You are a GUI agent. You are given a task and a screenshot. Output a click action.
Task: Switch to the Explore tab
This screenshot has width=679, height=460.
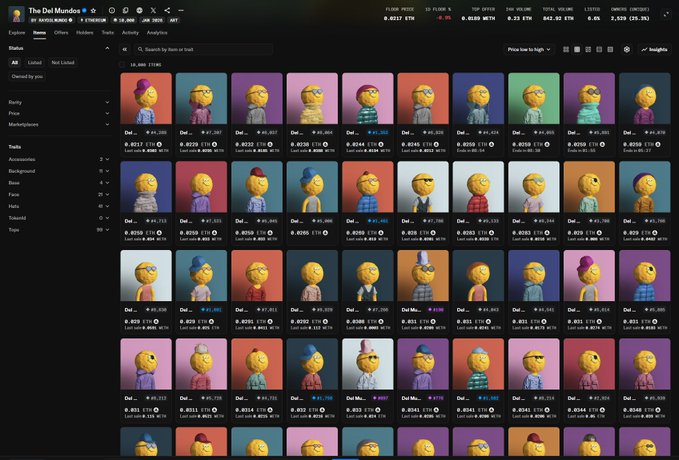17,32
